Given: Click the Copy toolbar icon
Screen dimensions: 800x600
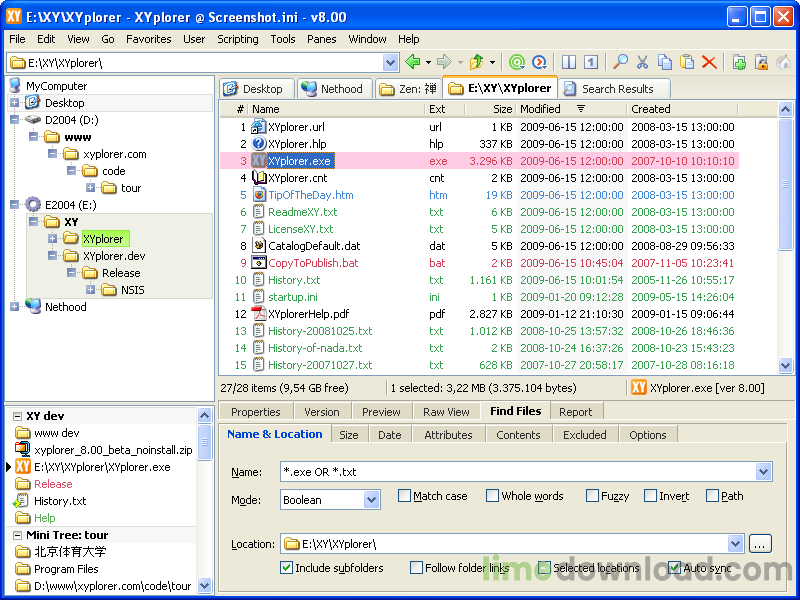Looking at the screenshot, I should click(x=665, y=62).
